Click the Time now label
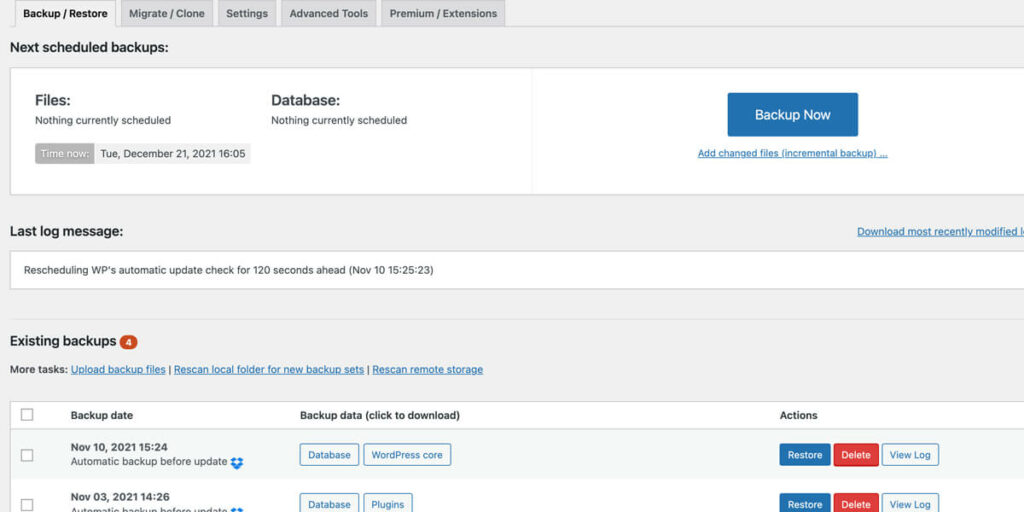 65,153
